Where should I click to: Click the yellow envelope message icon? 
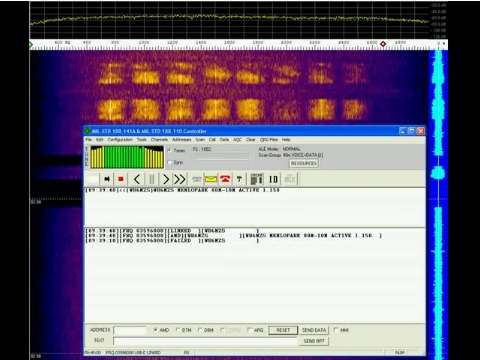click(211, 179)
